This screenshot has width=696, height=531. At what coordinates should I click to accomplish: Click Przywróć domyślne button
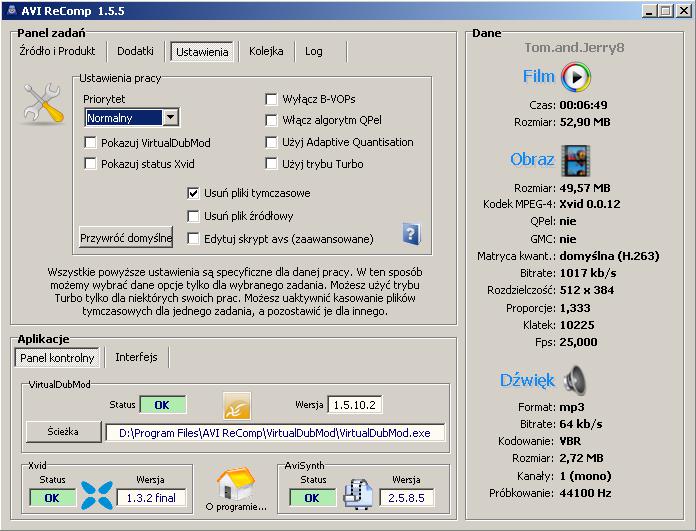coord(126,238)
